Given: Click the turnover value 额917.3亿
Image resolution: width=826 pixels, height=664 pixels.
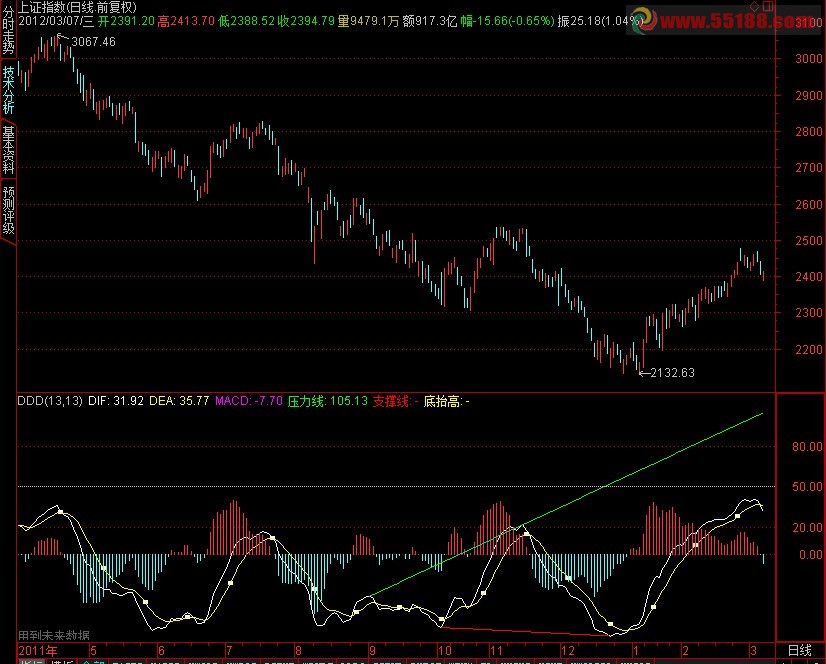Looking at the screenshot, I should pos(429,21).
